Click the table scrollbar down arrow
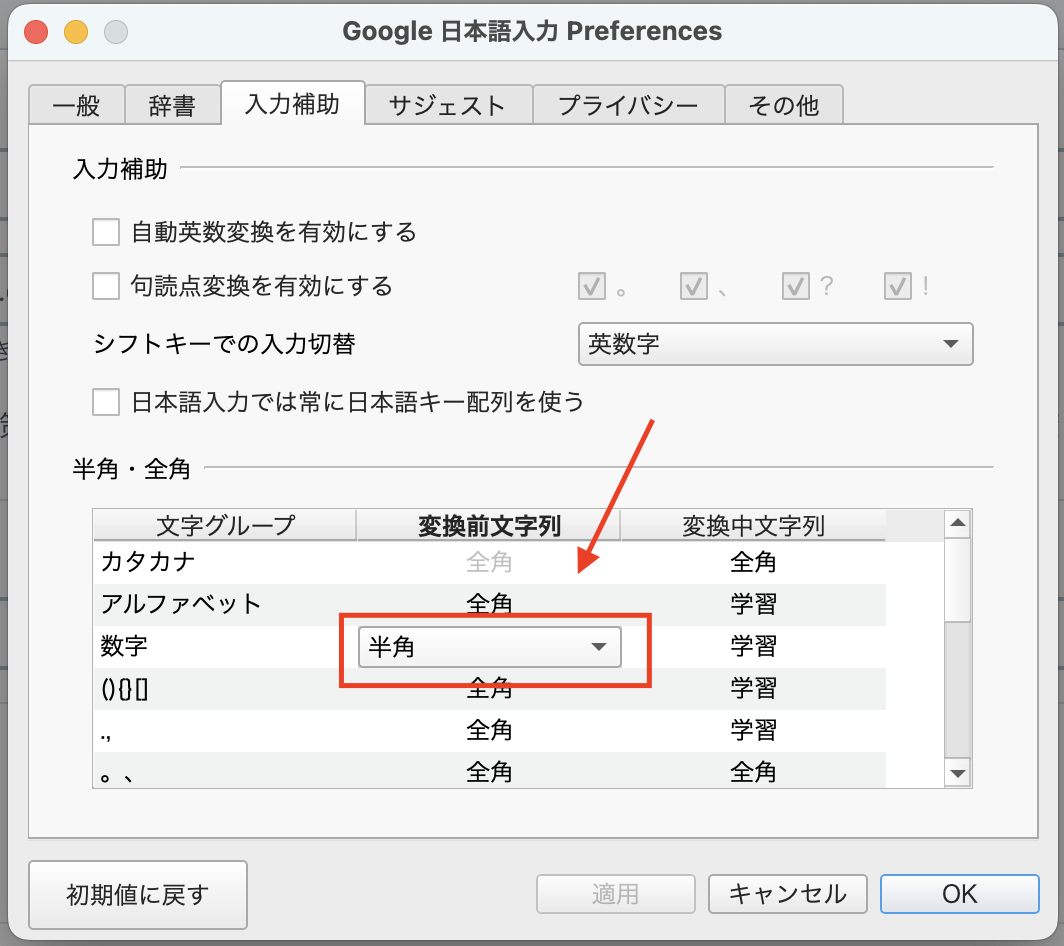1064x946 pixels. pos(957,774)
